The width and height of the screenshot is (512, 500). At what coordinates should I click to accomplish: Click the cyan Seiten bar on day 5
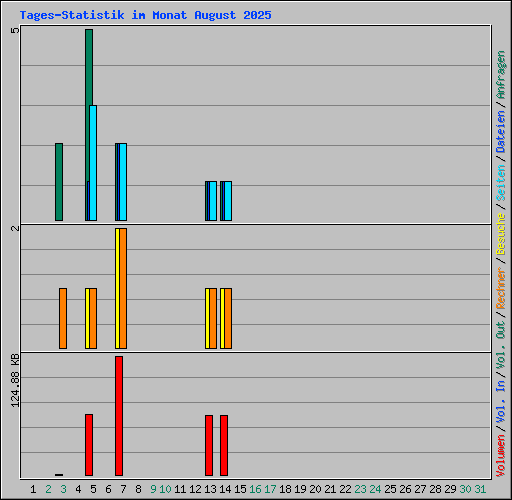click(x=93, y=163)
